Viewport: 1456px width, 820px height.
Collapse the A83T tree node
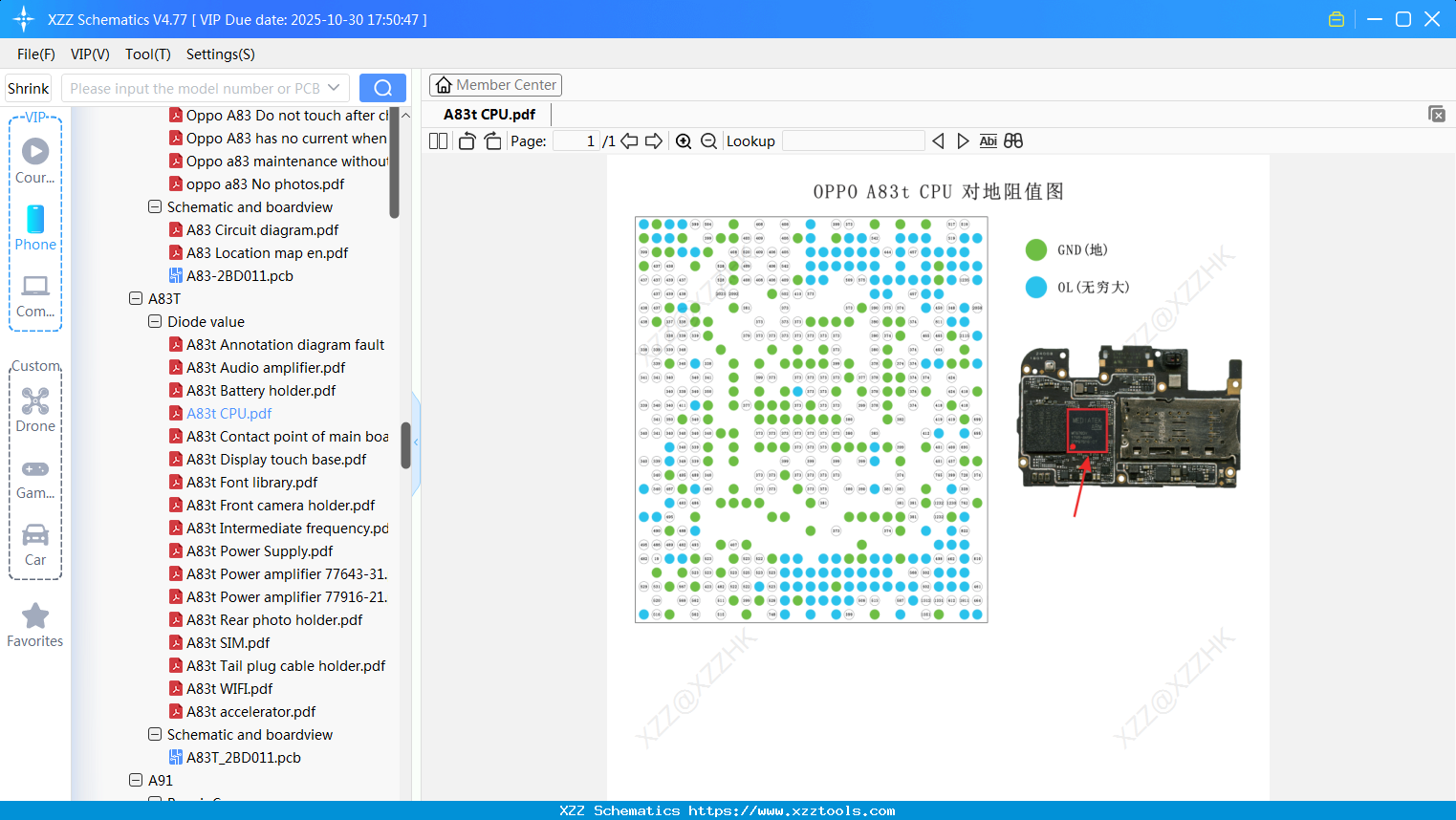(136, 298)
